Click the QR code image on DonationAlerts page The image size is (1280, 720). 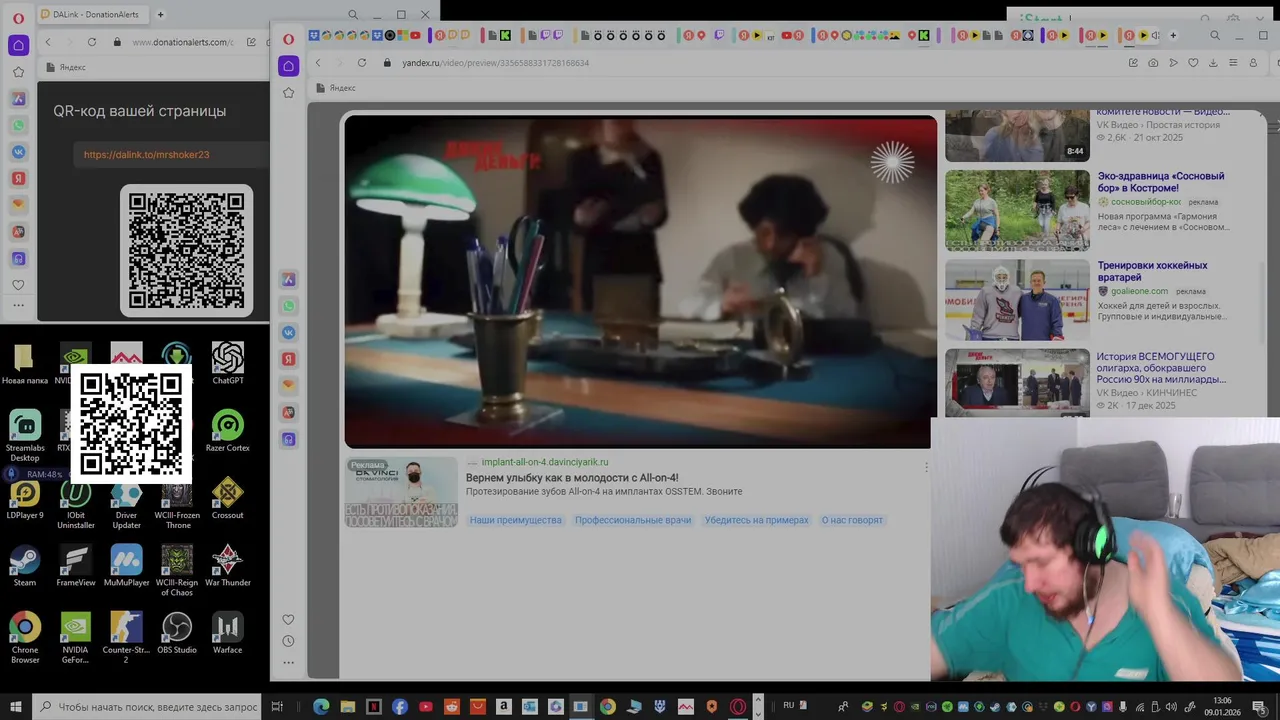(187, 250)
